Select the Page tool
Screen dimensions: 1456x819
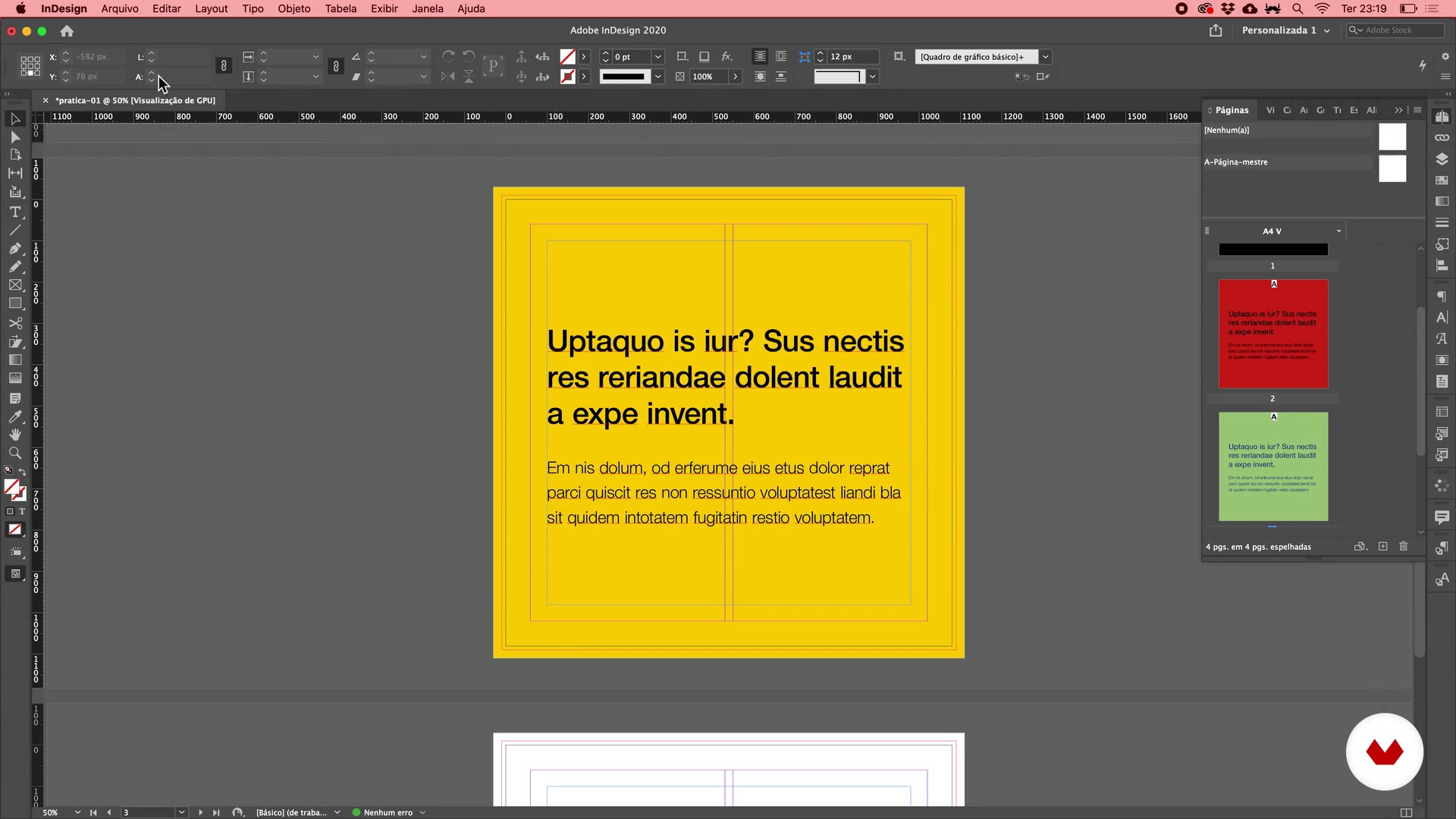click(x=15, y=155)
